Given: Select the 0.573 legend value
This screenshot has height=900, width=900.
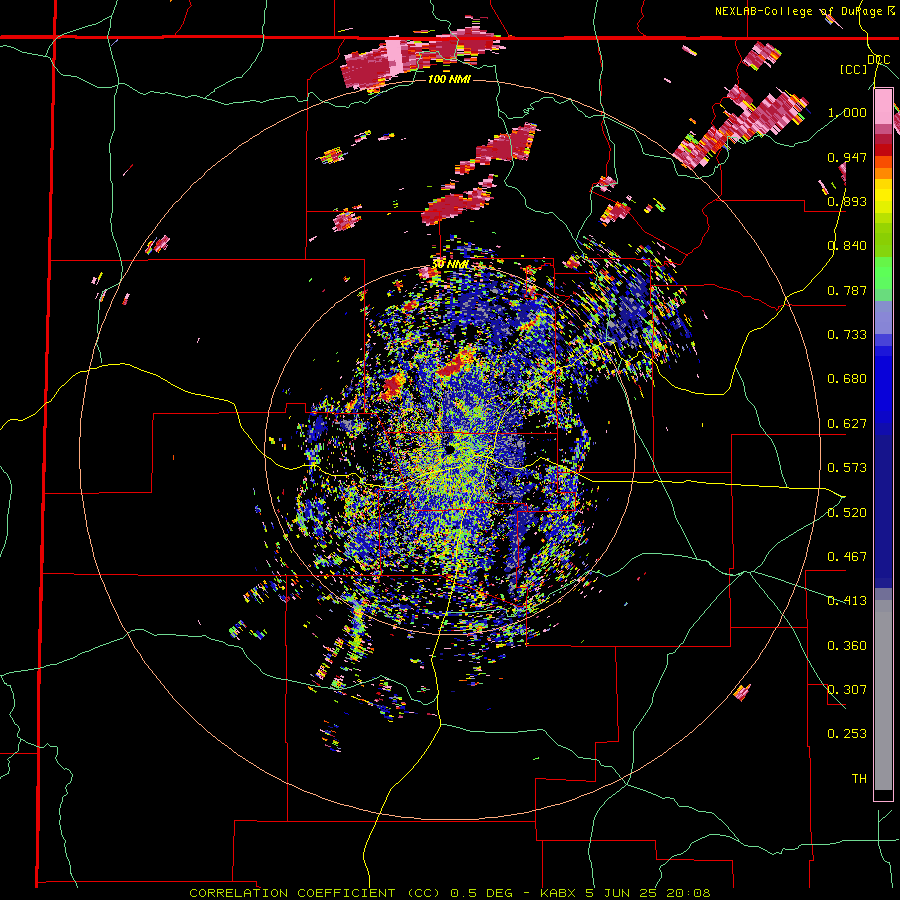Looking at the screenshot, I should 847,468.
